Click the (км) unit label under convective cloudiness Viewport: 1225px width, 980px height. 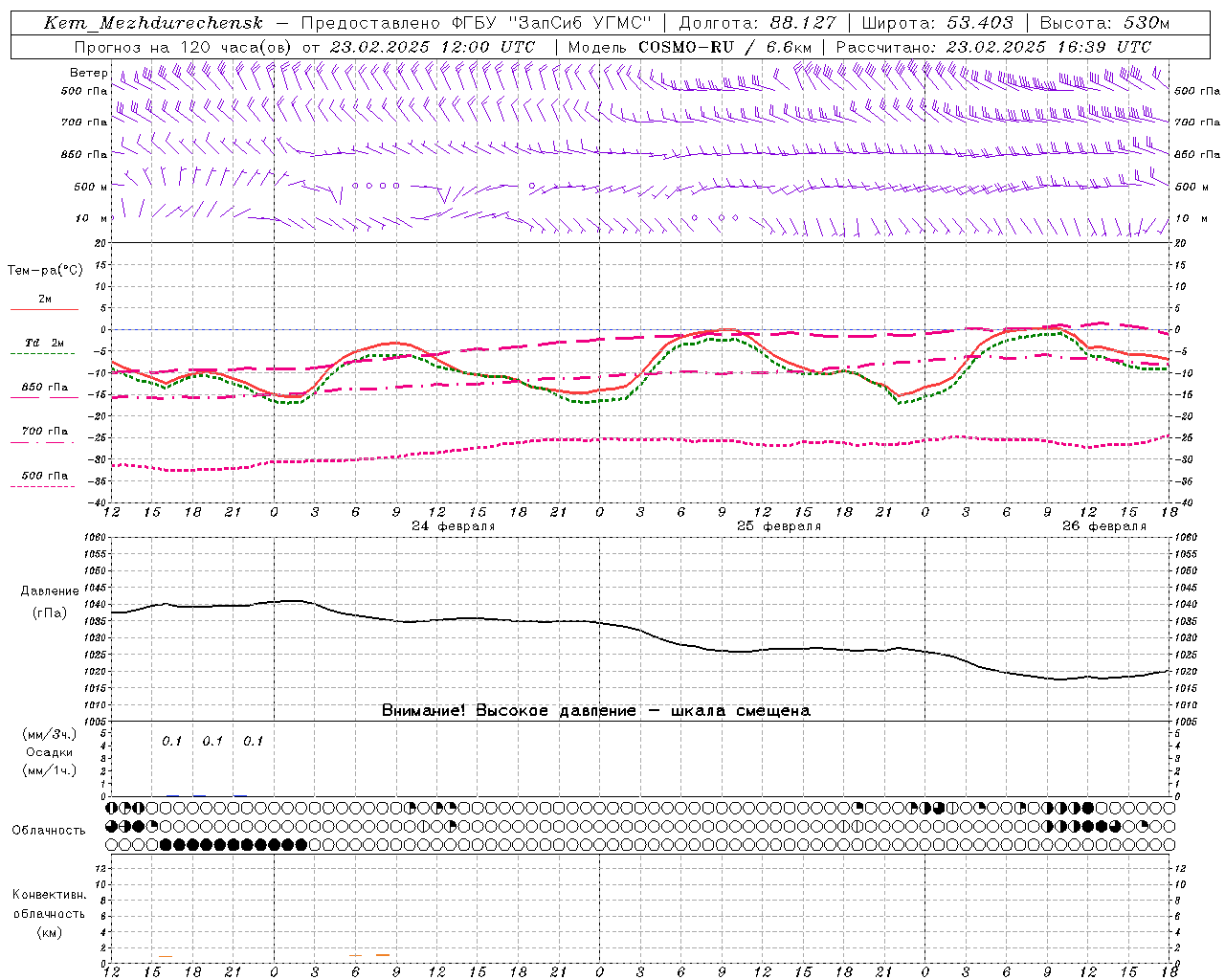point(49,932)
